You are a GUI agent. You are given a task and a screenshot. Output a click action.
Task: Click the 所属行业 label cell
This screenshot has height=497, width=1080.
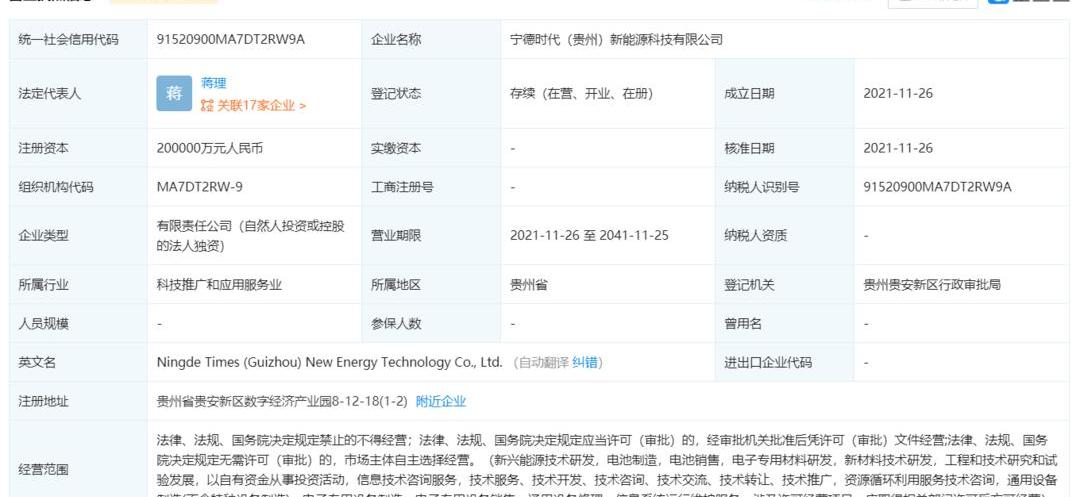click(x=79, y=284)
